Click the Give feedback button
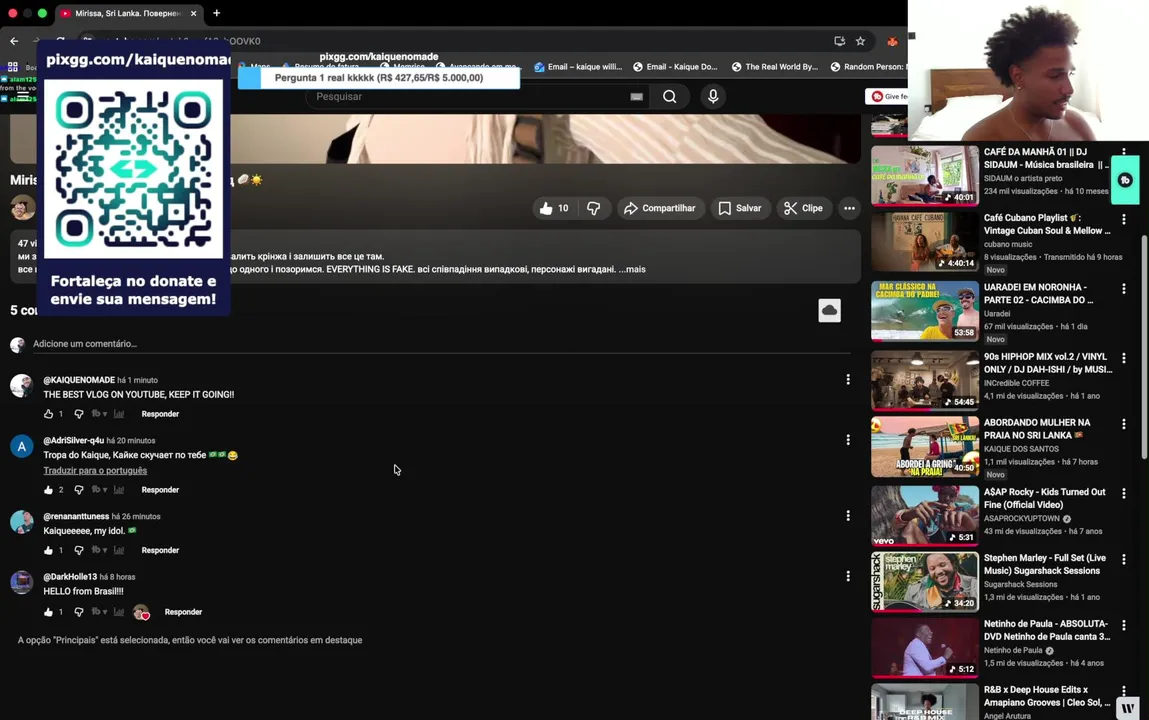 coord(887,97)
